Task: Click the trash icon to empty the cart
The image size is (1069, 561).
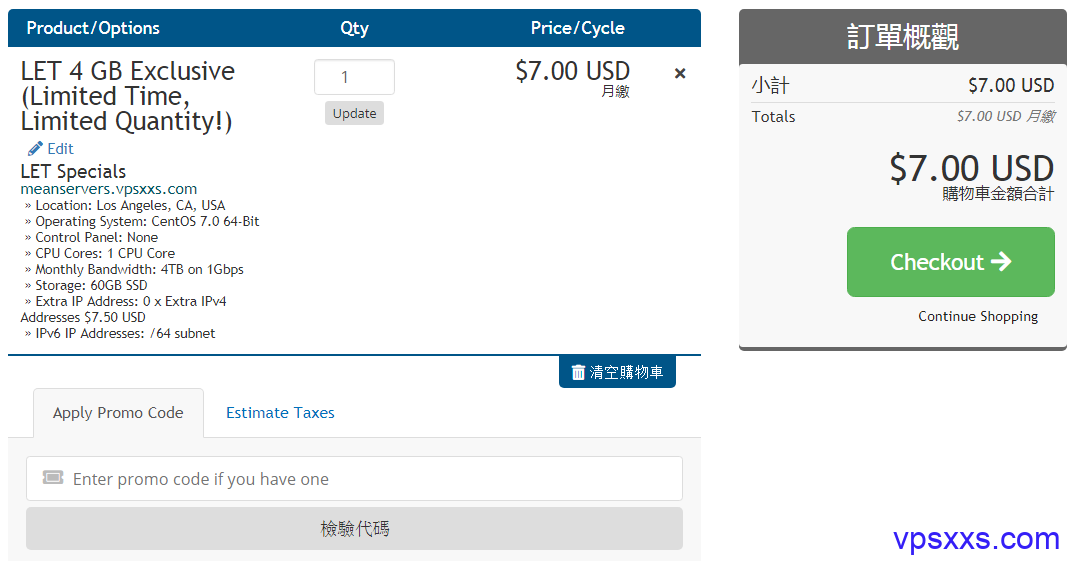Action: 578,372
